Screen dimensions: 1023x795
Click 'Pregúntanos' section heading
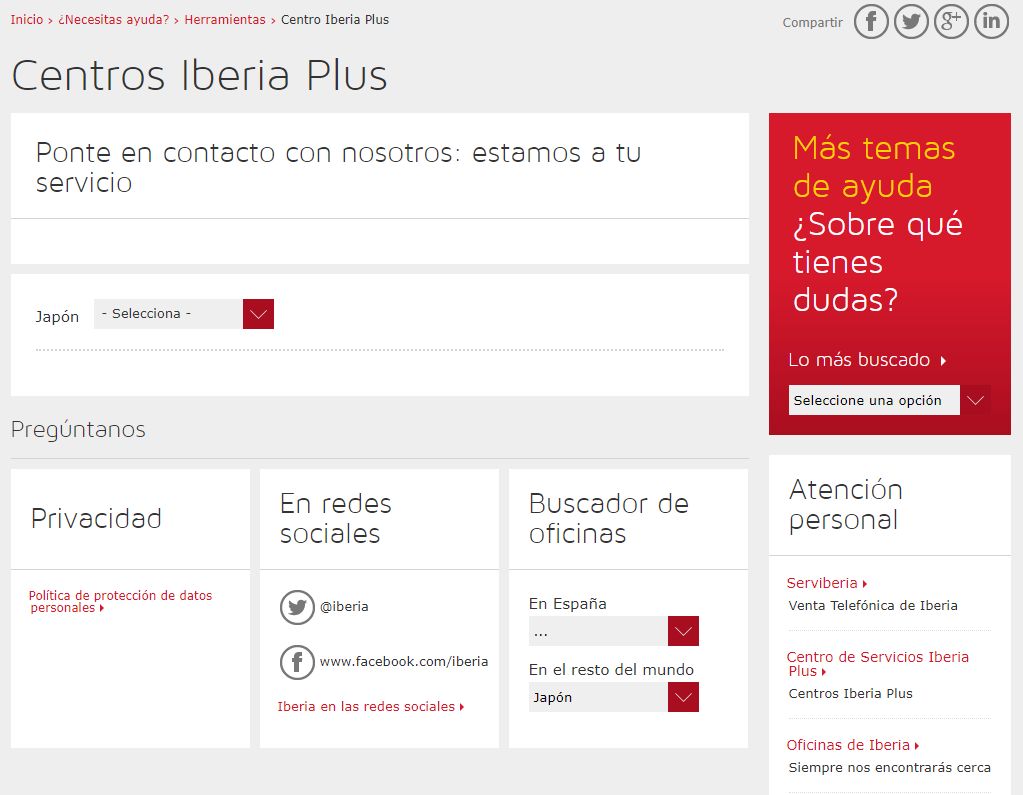pyautogui.click(x=78, y=429)
